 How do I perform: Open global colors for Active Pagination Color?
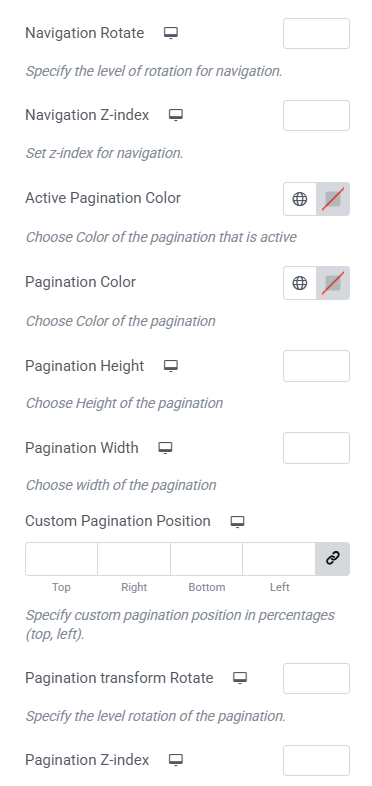[300, 199]
